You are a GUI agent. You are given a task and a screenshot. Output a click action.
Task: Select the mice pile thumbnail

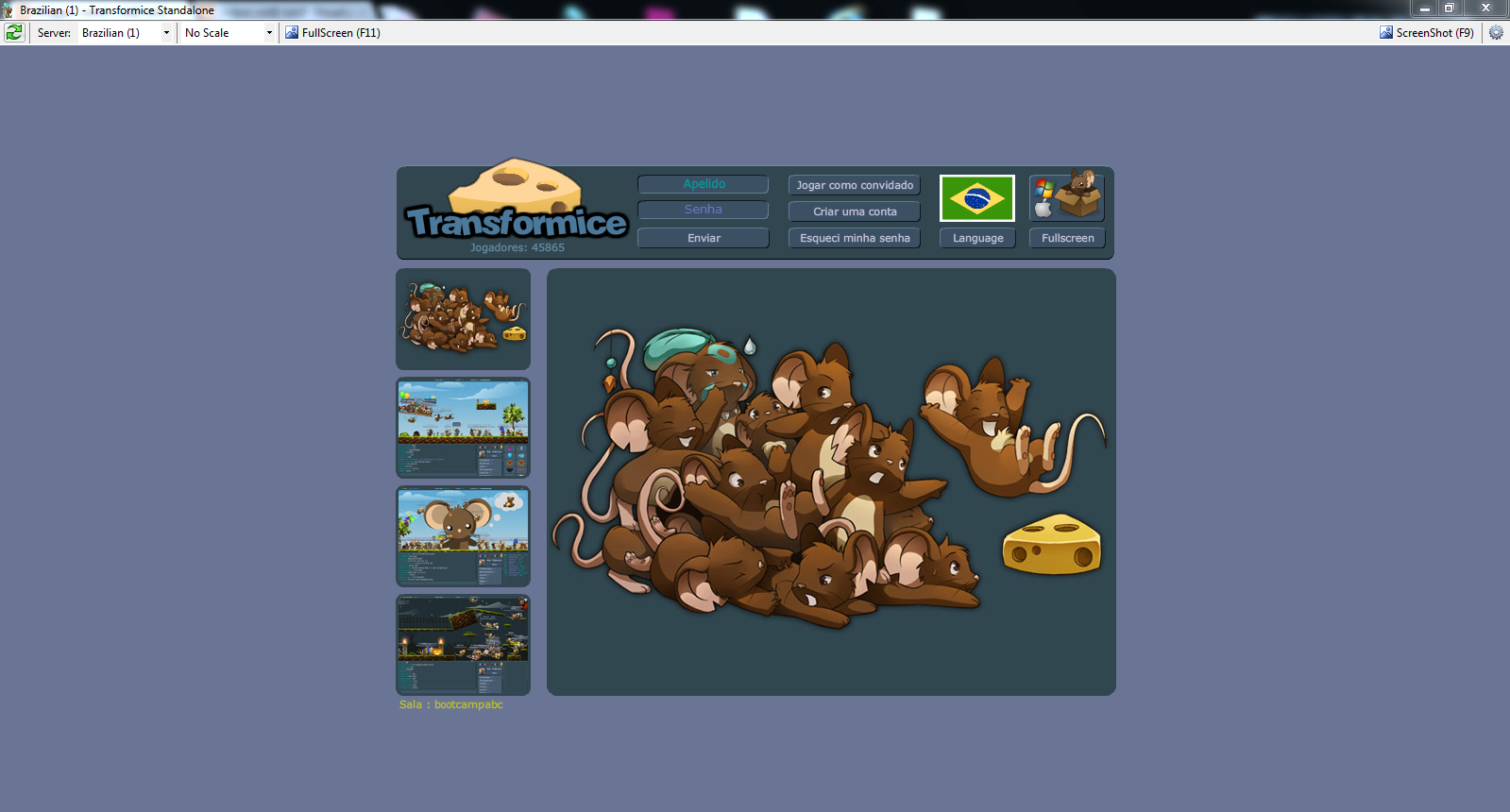pyautogui.click(x=463, y=319)
